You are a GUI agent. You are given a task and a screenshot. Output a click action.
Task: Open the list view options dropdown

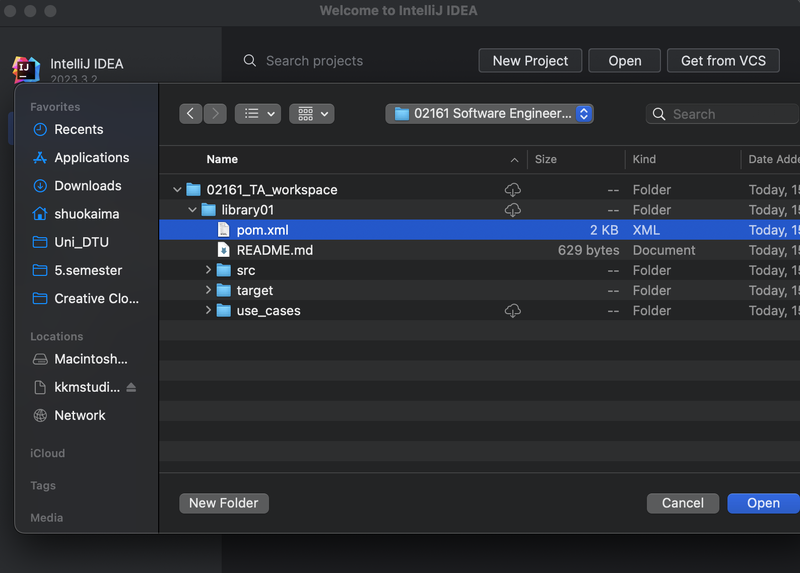[x=258, y=113]
